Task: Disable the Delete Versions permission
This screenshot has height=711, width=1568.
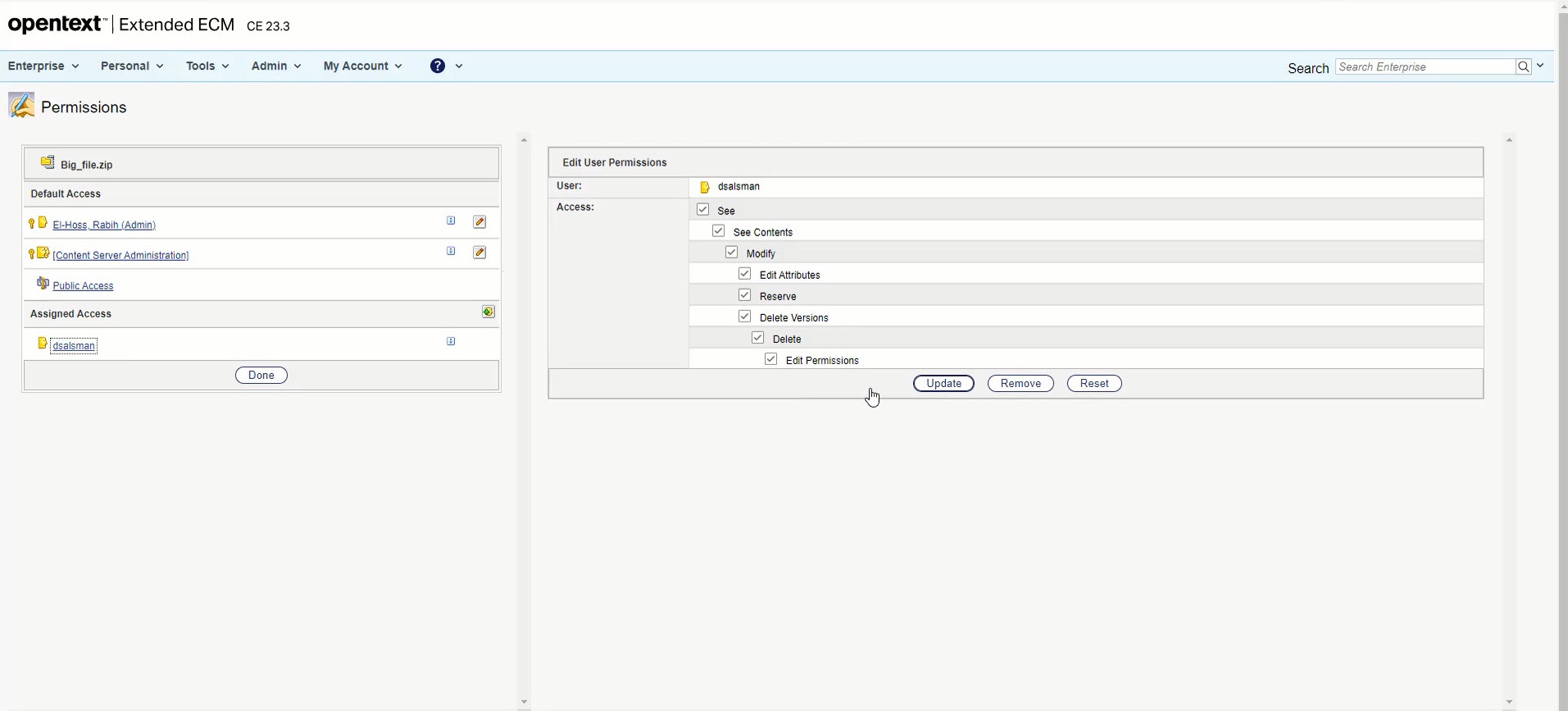Action: [x=745, y=317]
